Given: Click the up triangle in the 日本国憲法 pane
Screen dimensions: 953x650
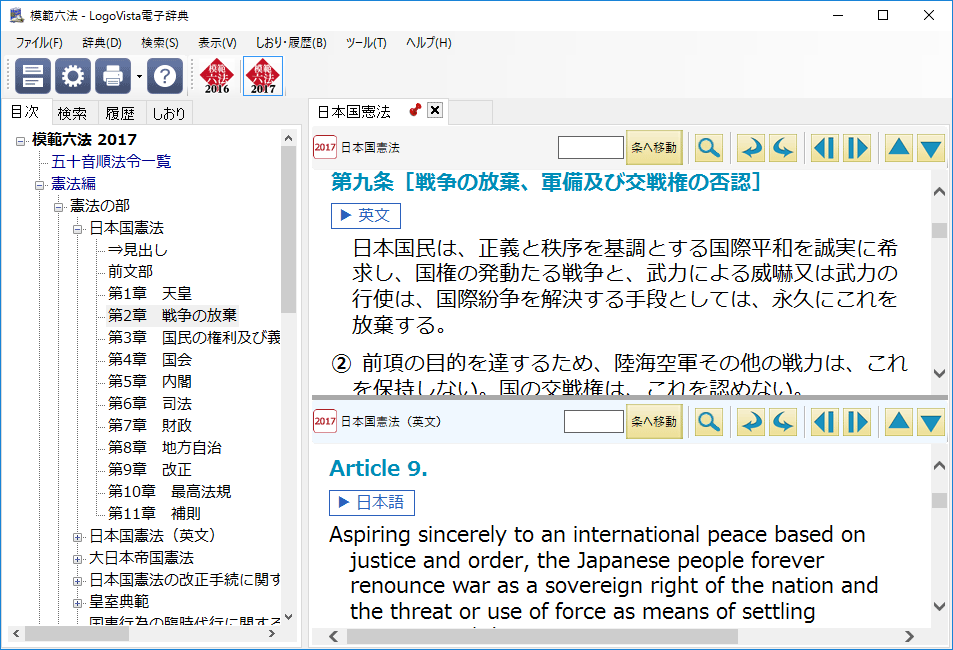Looking at the screenshot, I should click(899, 148).
